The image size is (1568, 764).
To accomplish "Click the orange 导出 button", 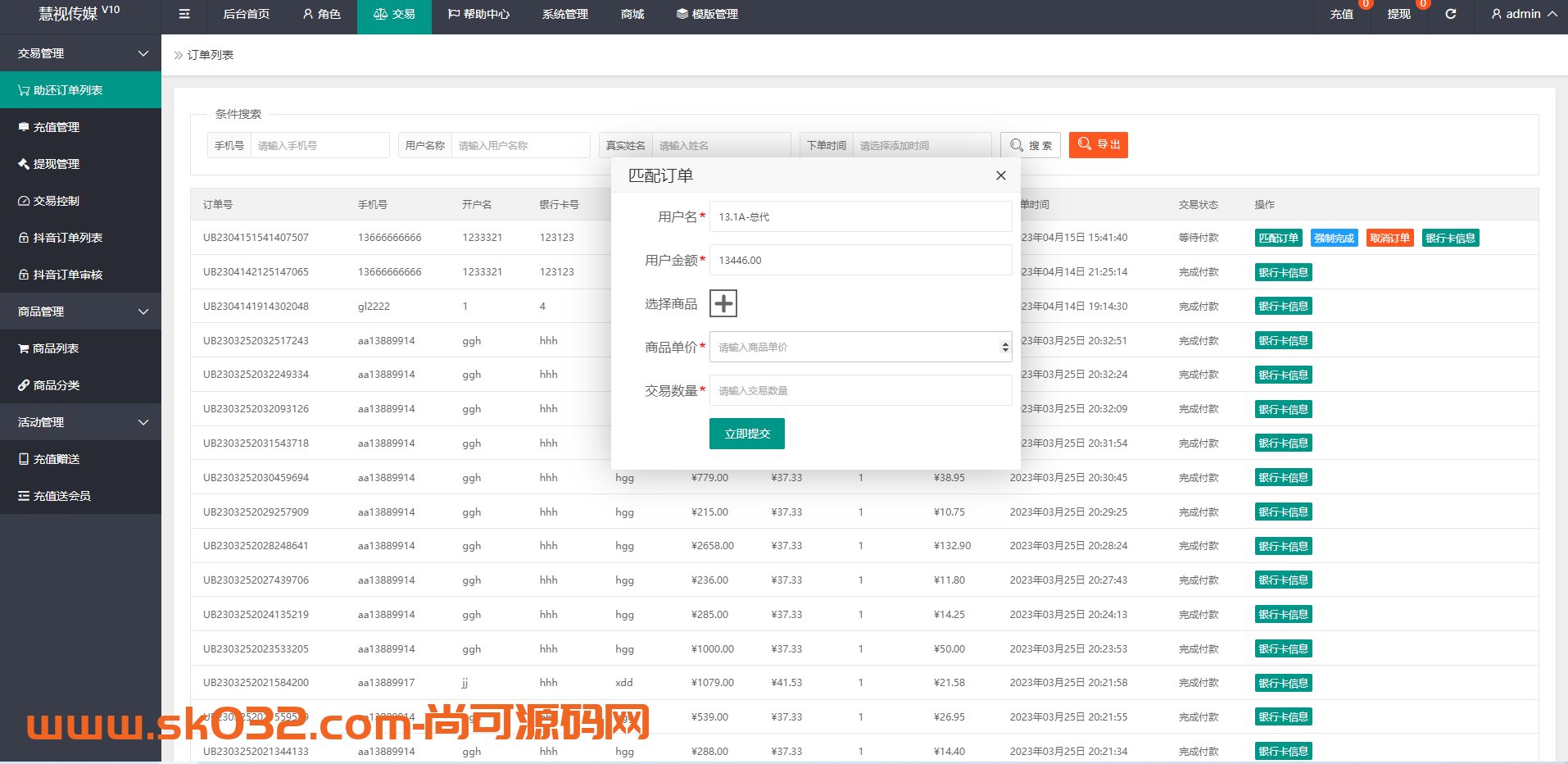I will 1099,145.
